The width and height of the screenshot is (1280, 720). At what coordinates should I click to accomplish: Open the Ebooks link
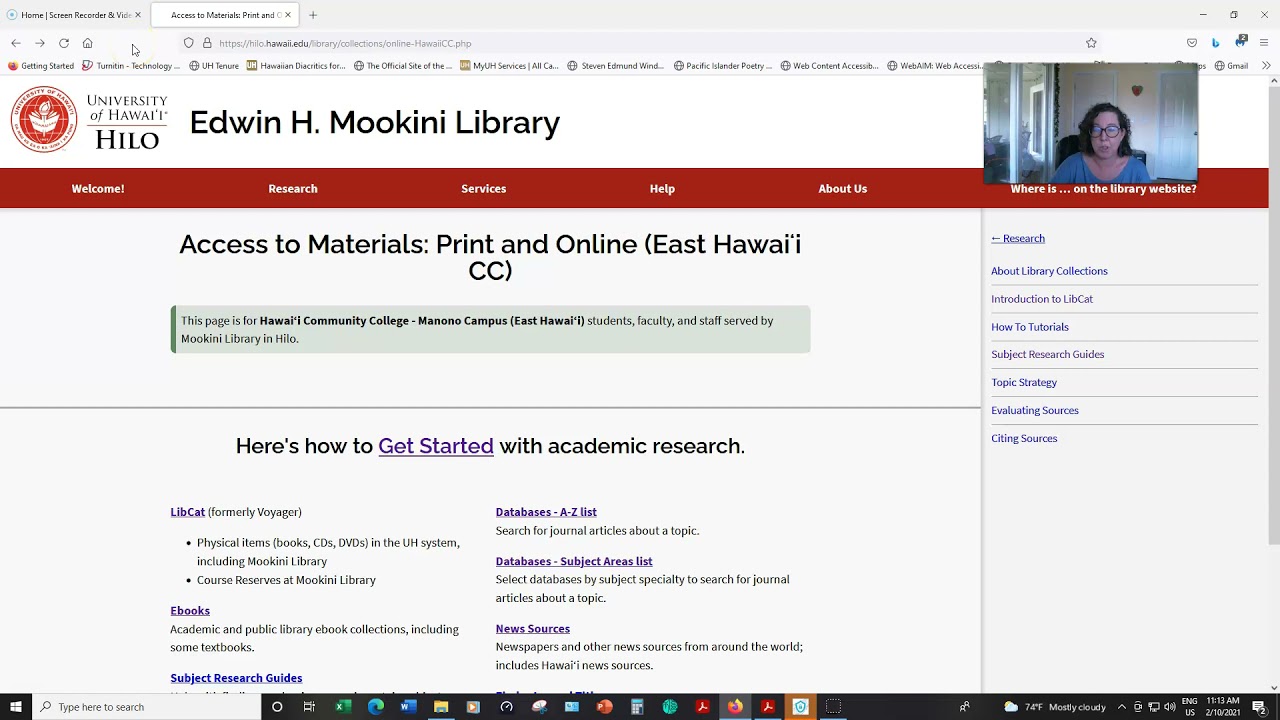[190, 611]
